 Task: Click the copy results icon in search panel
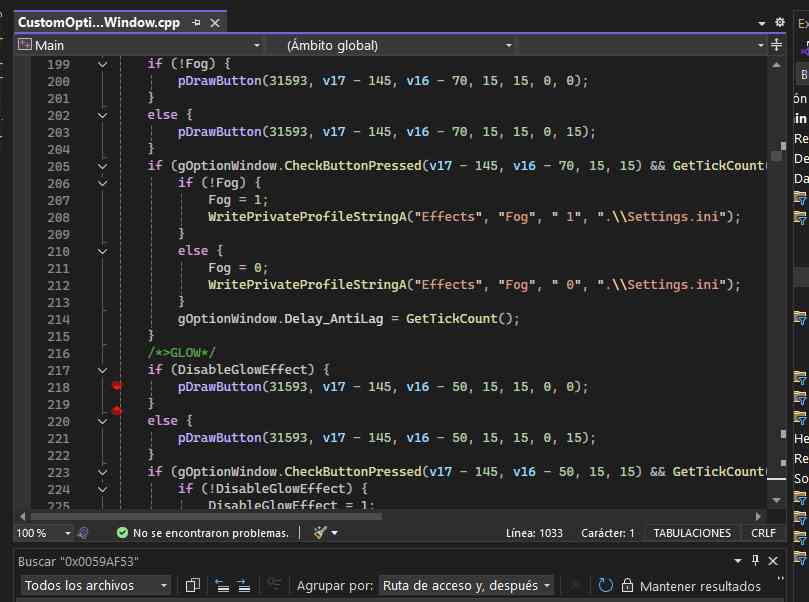point(192,585)
